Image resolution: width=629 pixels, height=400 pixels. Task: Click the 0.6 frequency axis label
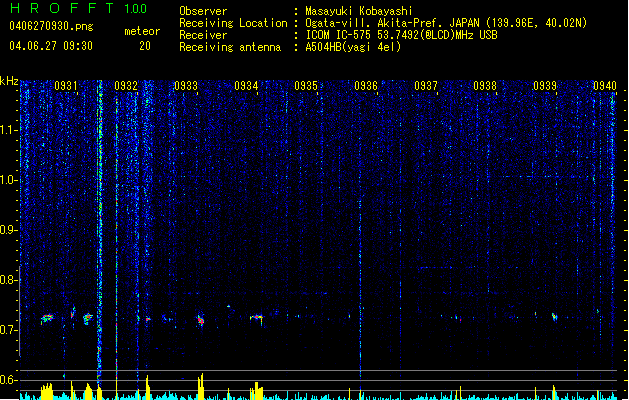[8, 380]
